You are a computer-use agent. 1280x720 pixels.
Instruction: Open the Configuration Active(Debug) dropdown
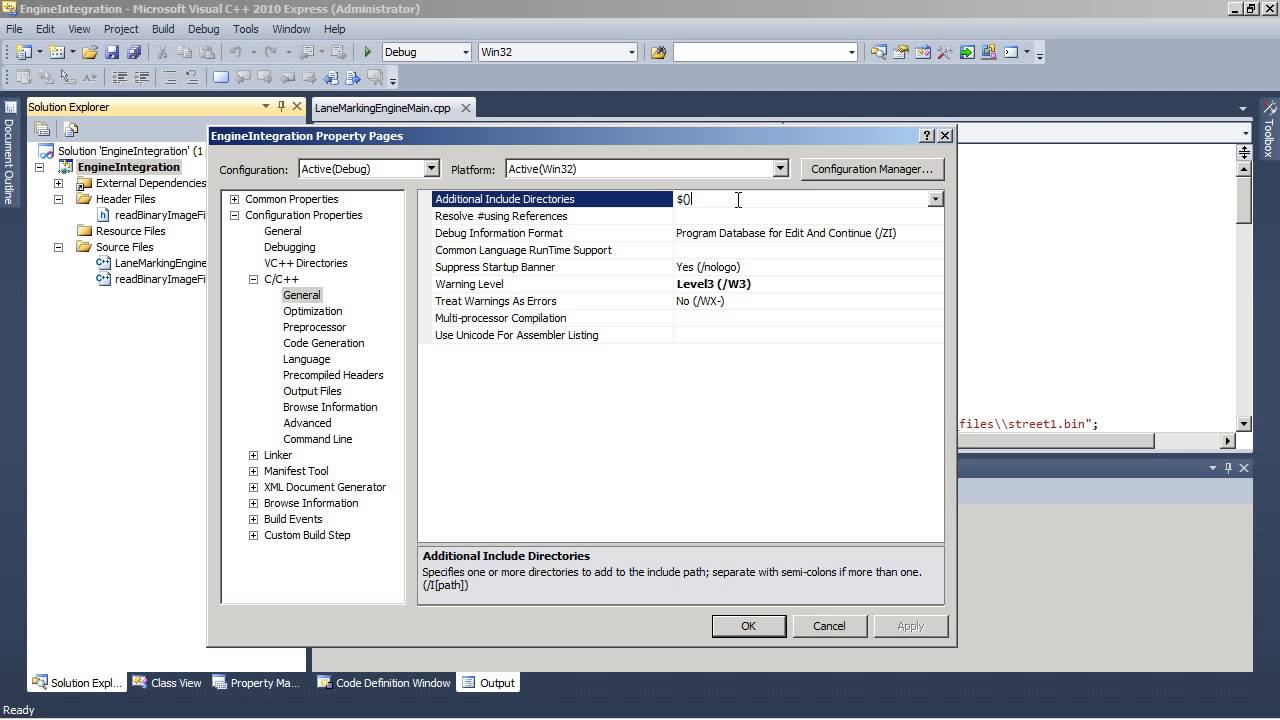431,169
